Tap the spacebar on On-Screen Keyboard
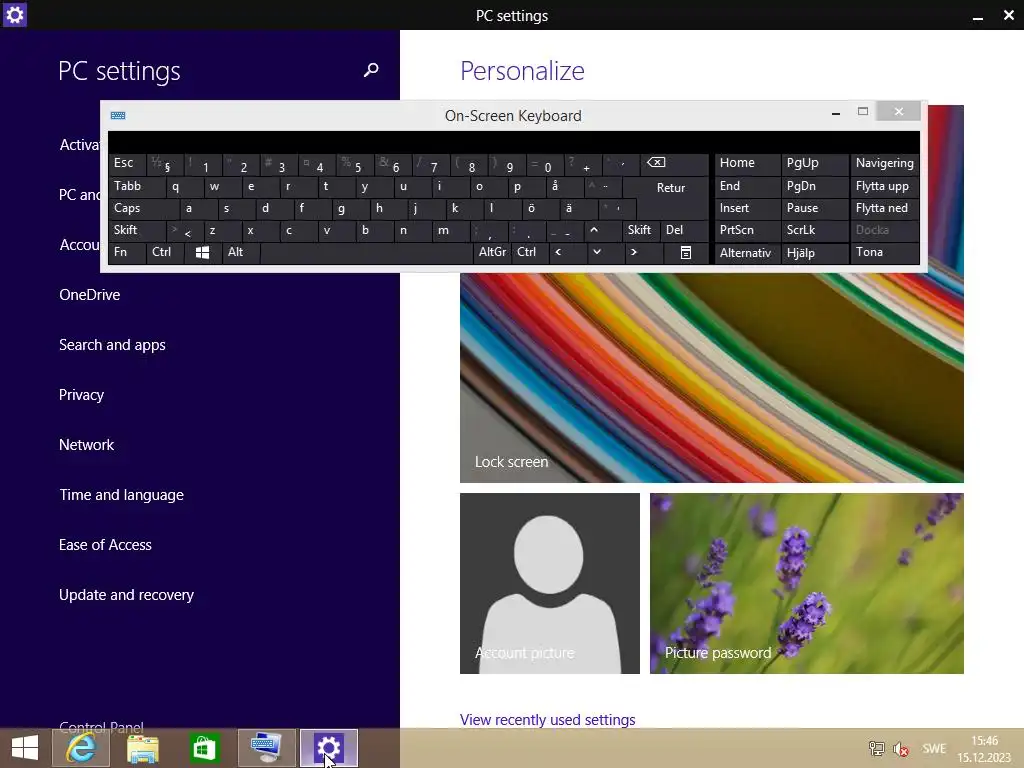 pos(366,253)
